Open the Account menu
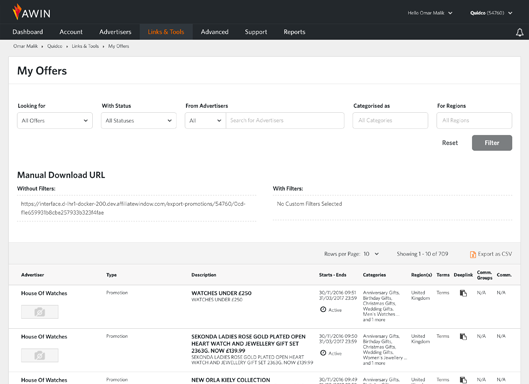 (x=71, y=32)
